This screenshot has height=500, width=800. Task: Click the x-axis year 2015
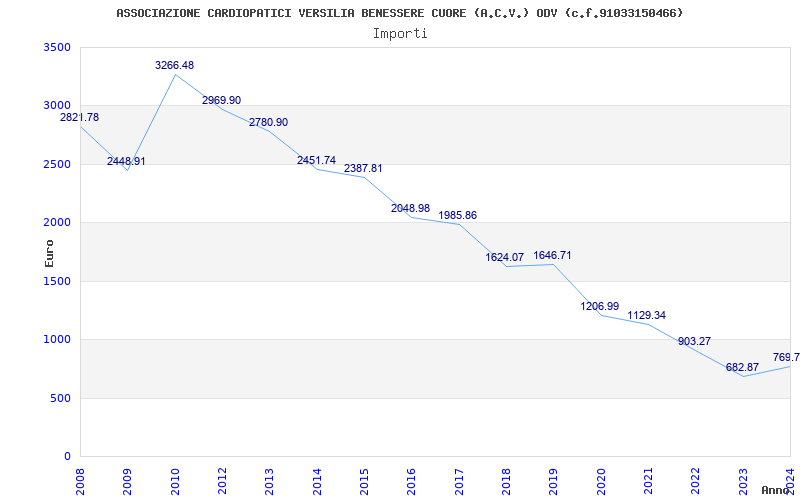coord(364,481)
